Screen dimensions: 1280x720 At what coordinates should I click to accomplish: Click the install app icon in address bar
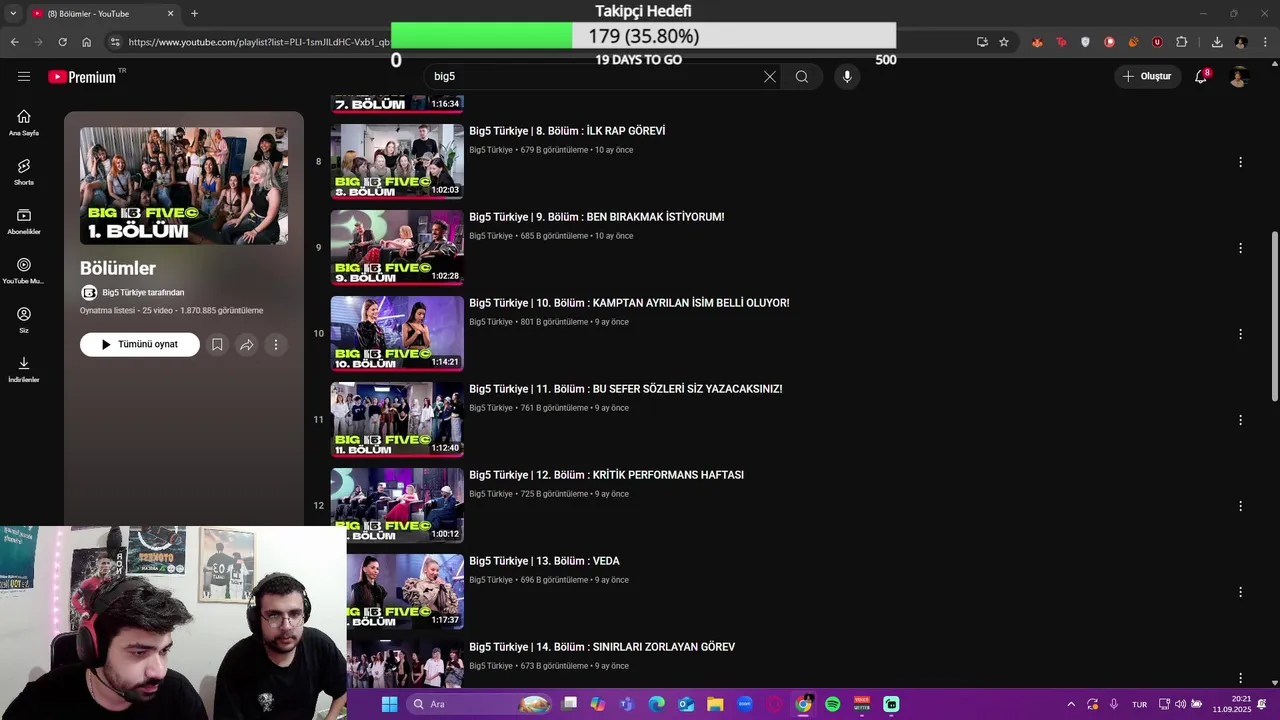click(x=982, y=42)
